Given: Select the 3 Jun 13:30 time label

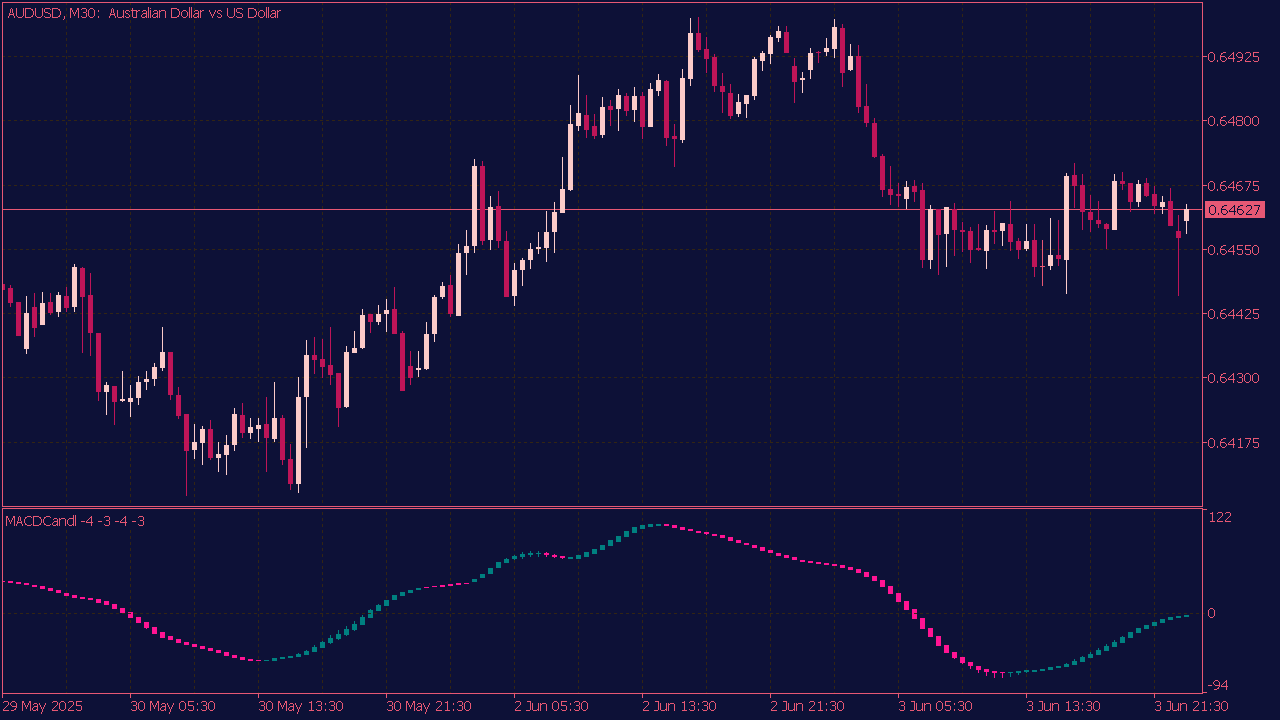Looking at the screenshot, I should pos(1065,706).
